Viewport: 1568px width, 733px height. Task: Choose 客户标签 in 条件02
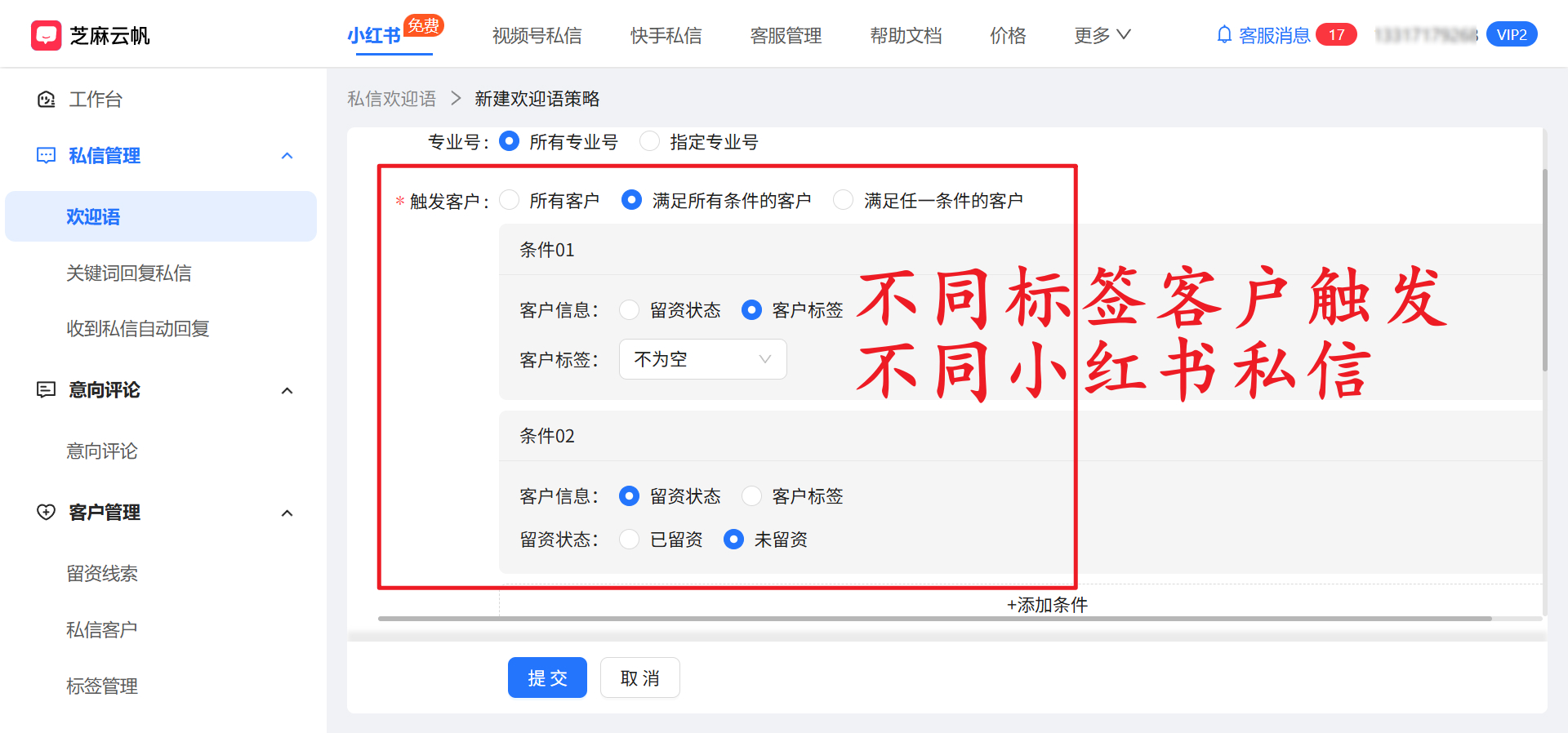751,496
